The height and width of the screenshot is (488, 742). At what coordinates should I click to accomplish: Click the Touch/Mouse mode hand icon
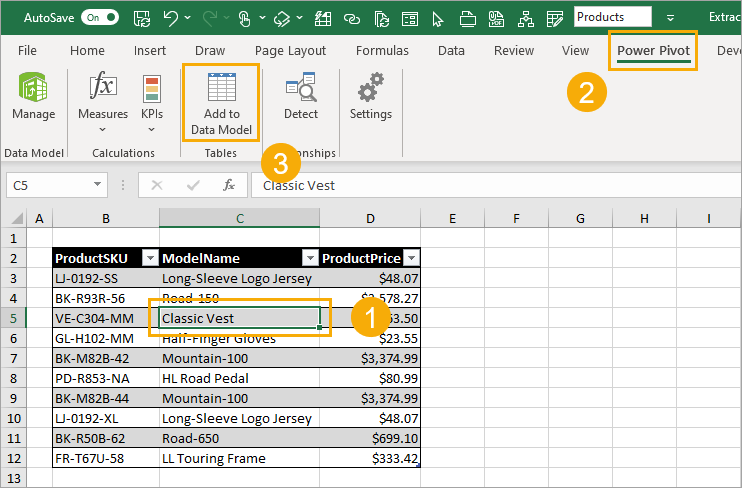tap(244, 18)
